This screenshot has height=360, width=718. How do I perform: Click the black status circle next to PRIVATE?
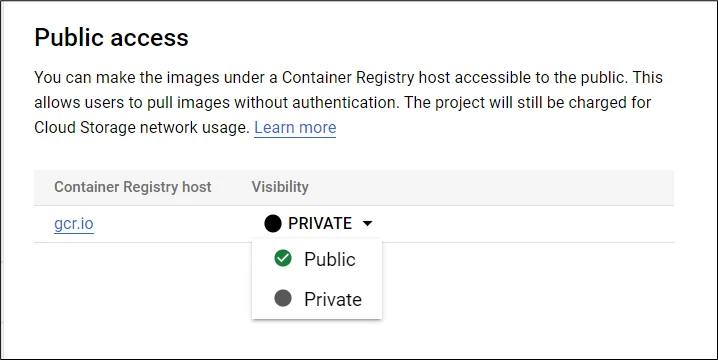click(x=273, y=224)
